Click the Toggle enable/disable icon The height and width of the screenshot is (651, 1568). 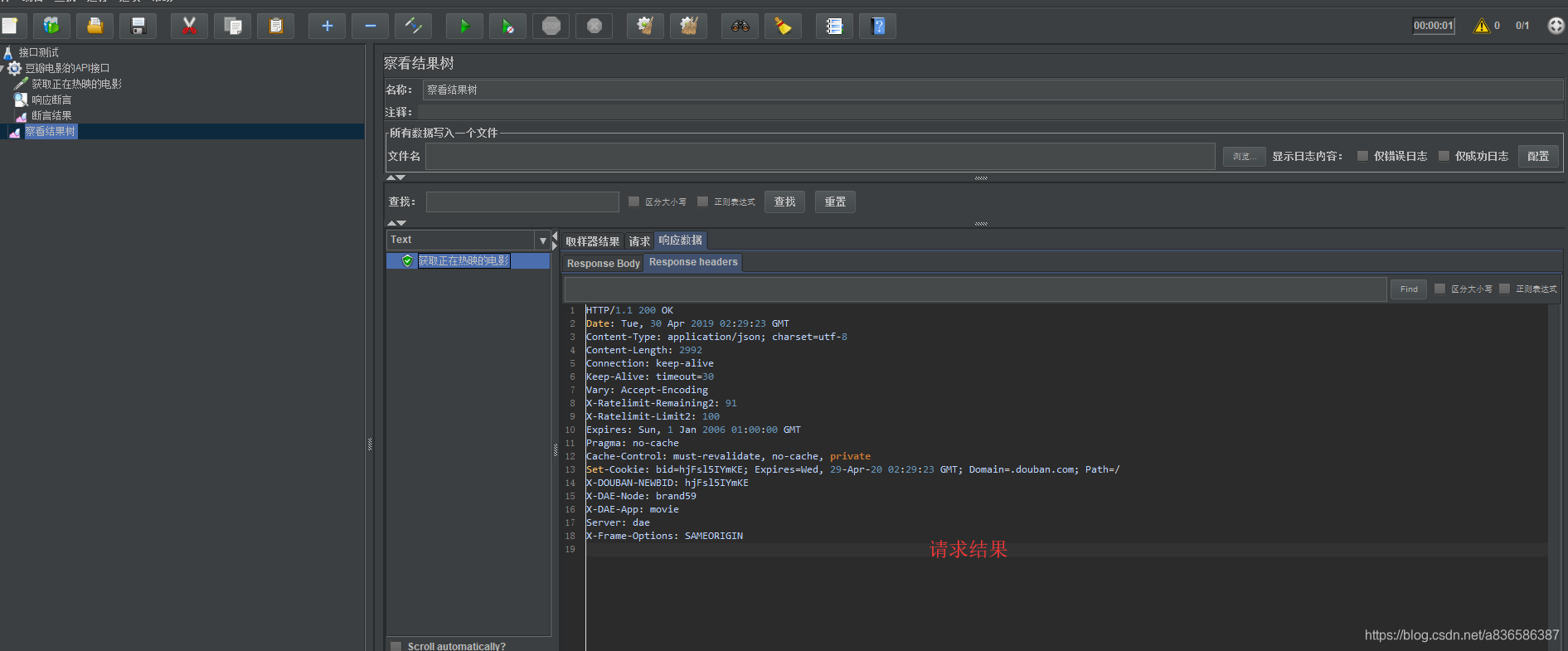pyautogui.click(x=413, y=26)
